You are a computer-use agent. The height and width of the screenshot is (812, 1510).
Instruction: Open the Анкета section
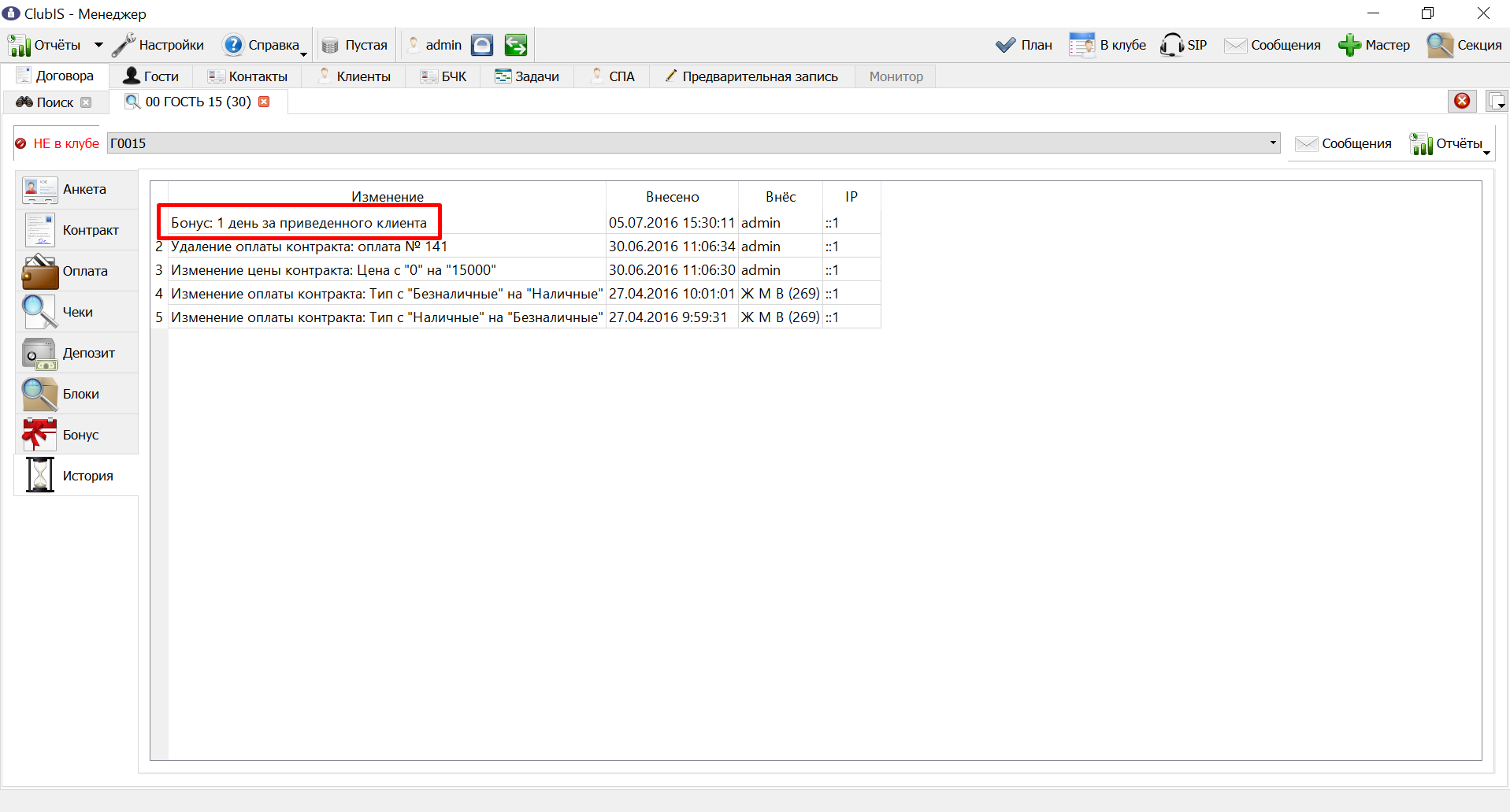(x=76, y=189)
